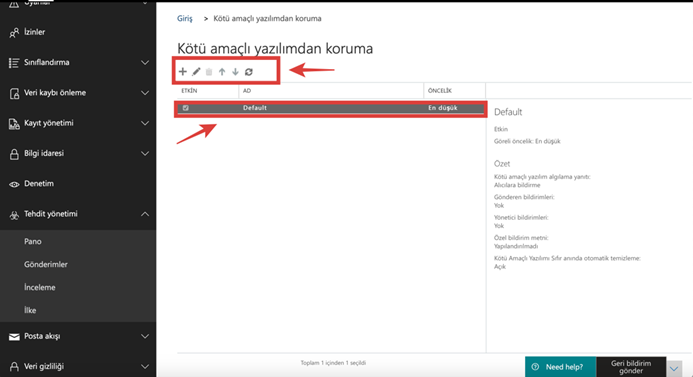This screenshot has width=693, height=377.
Task: Collapse the Tehdit yönetimi chevron
Action: click(x=145, y=214)
